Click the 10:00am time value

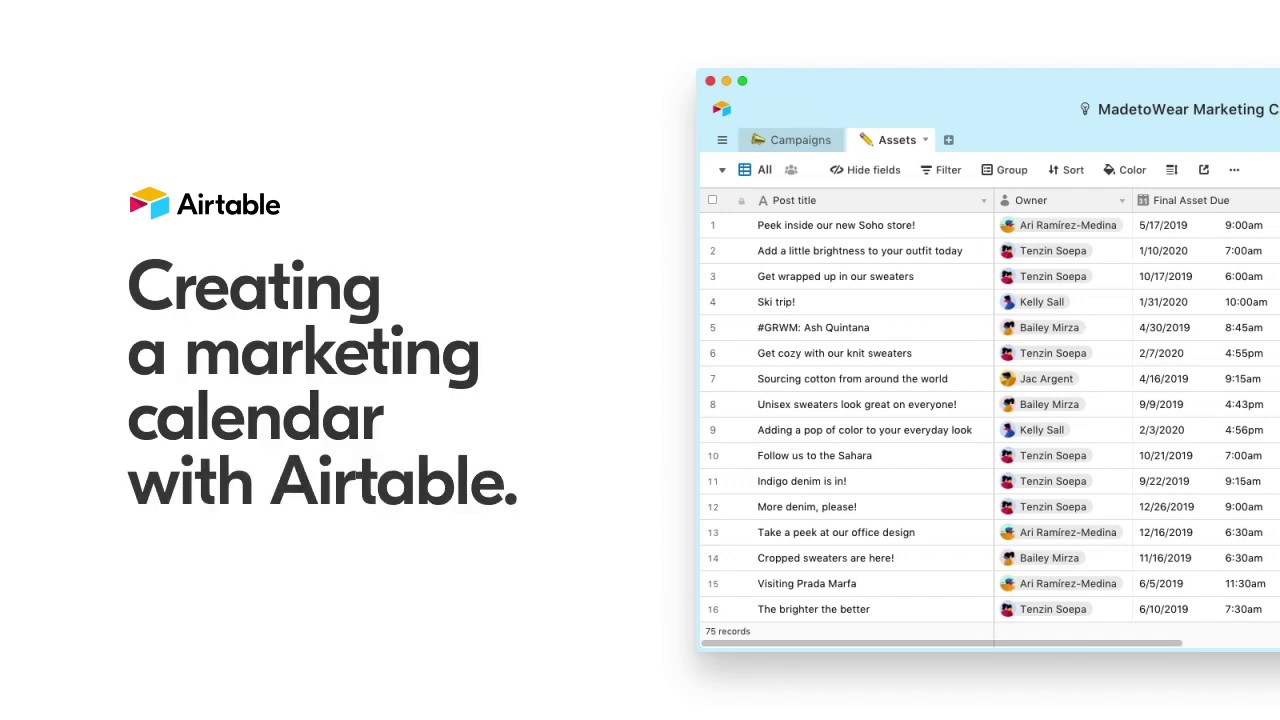click(x=1246, y=302)
